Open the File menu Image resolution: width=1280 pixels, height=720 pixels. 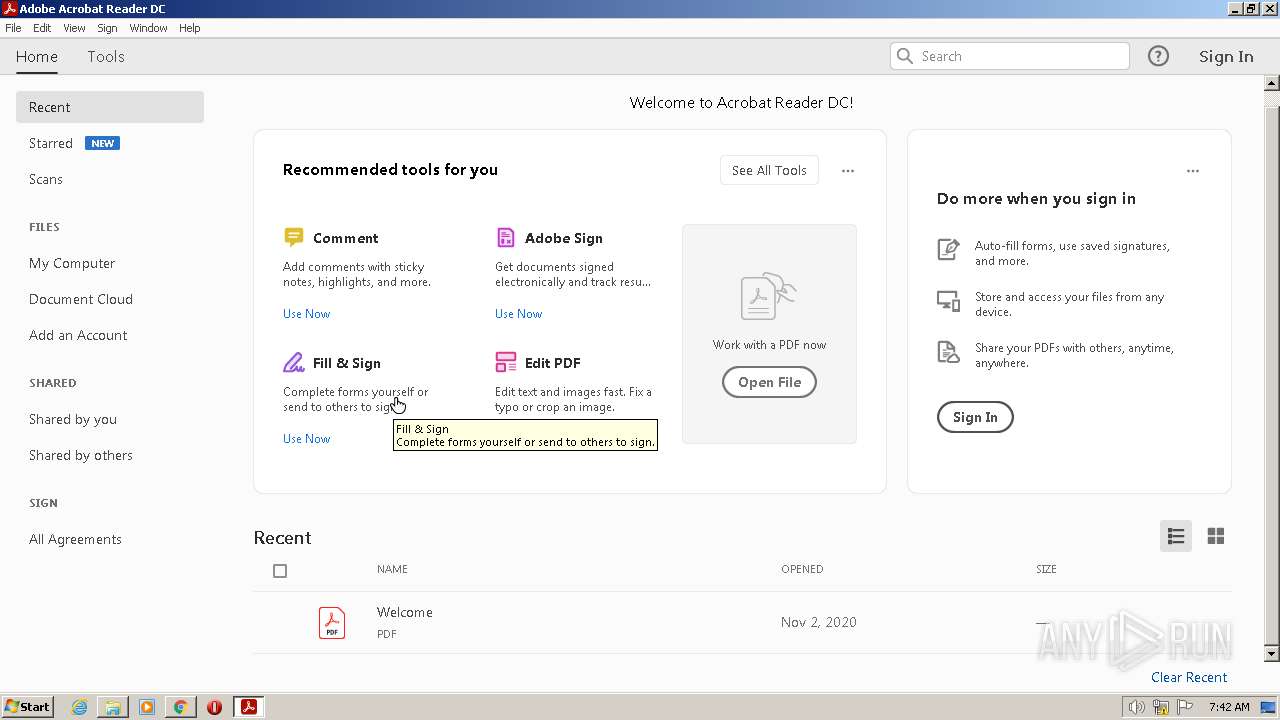click(x=13, y=28)
